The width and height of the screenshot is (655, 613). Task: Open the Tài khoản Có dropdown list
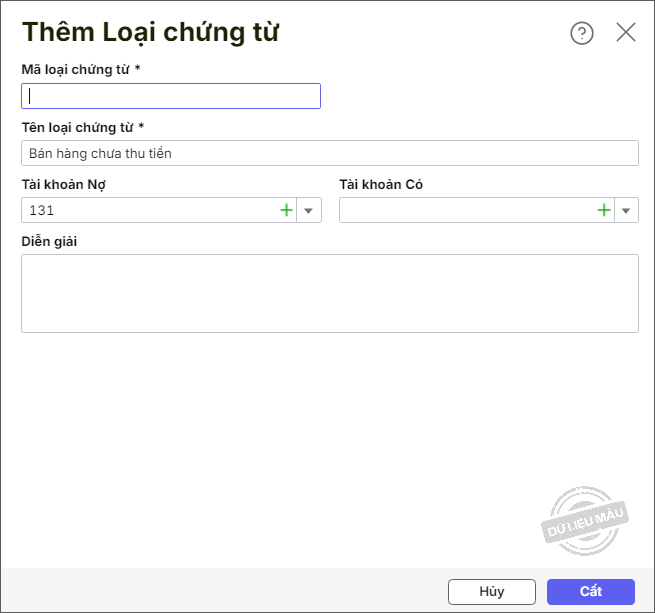(x=627, y=210)
